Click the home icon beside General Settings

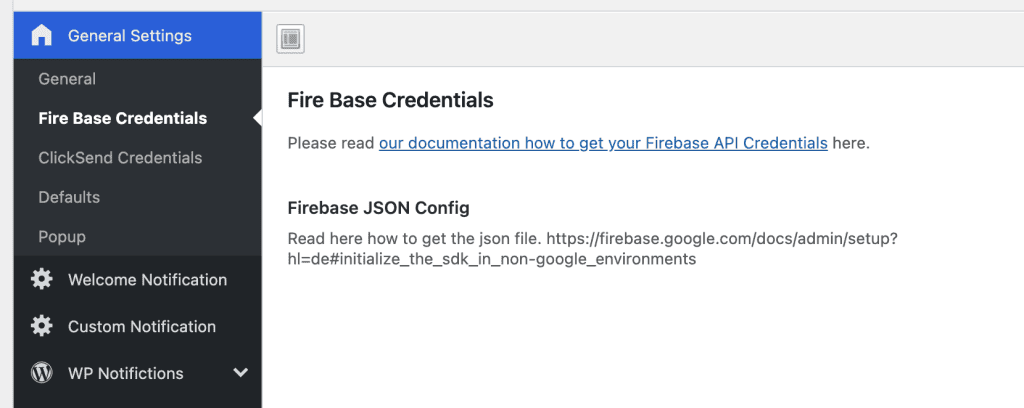[x=41, y=35]
